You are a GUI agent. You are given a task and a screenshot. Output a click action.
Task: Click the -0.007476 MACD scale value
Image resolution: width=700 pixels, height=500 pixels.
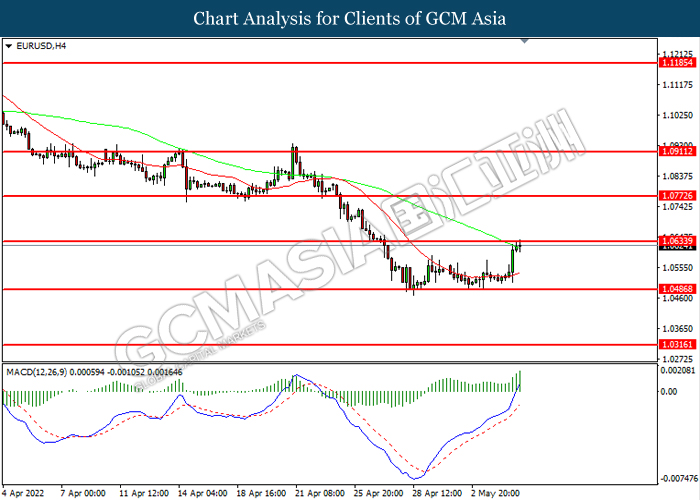coord(679,479)
